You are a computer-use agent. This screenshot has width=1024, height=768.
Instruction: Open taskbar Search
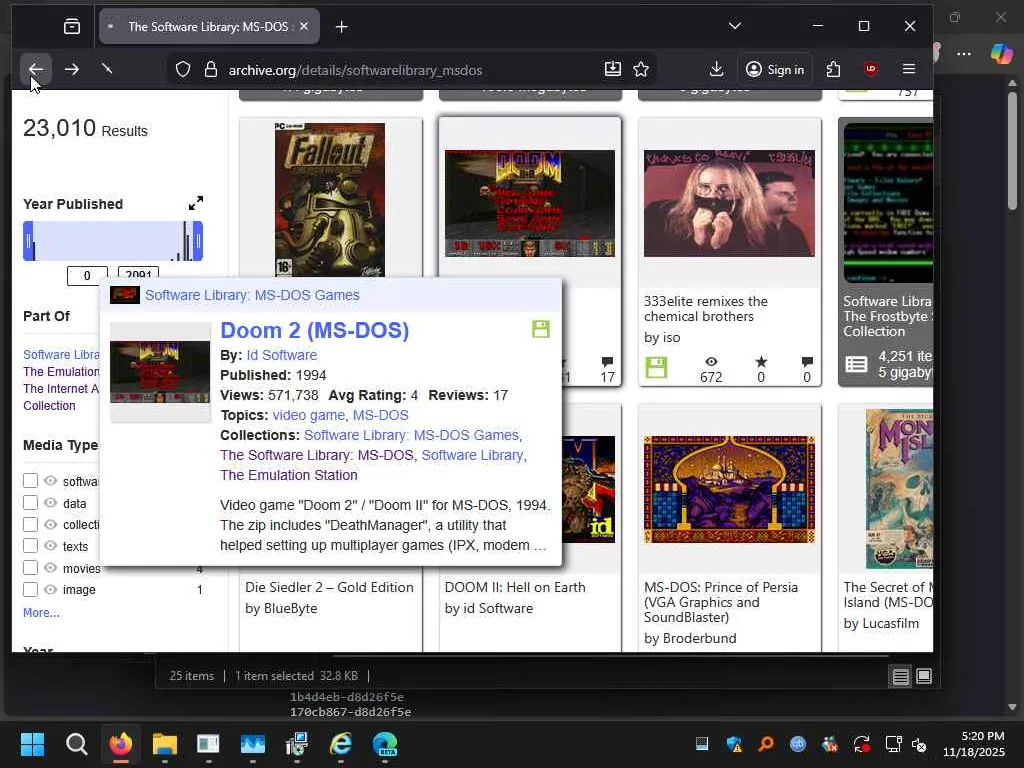point(76,744)
